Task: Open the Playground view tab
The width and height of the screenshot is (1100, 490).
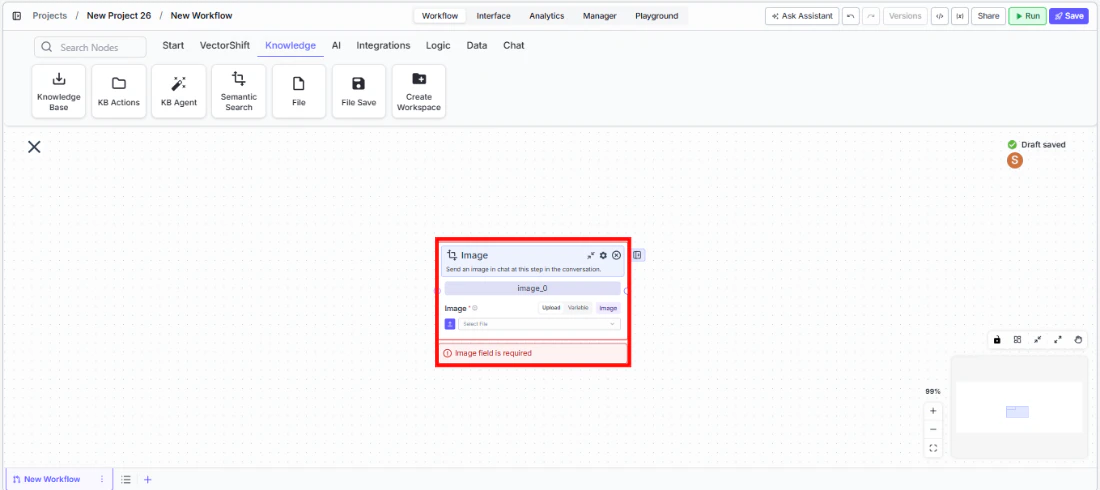Action: point(657,15)
